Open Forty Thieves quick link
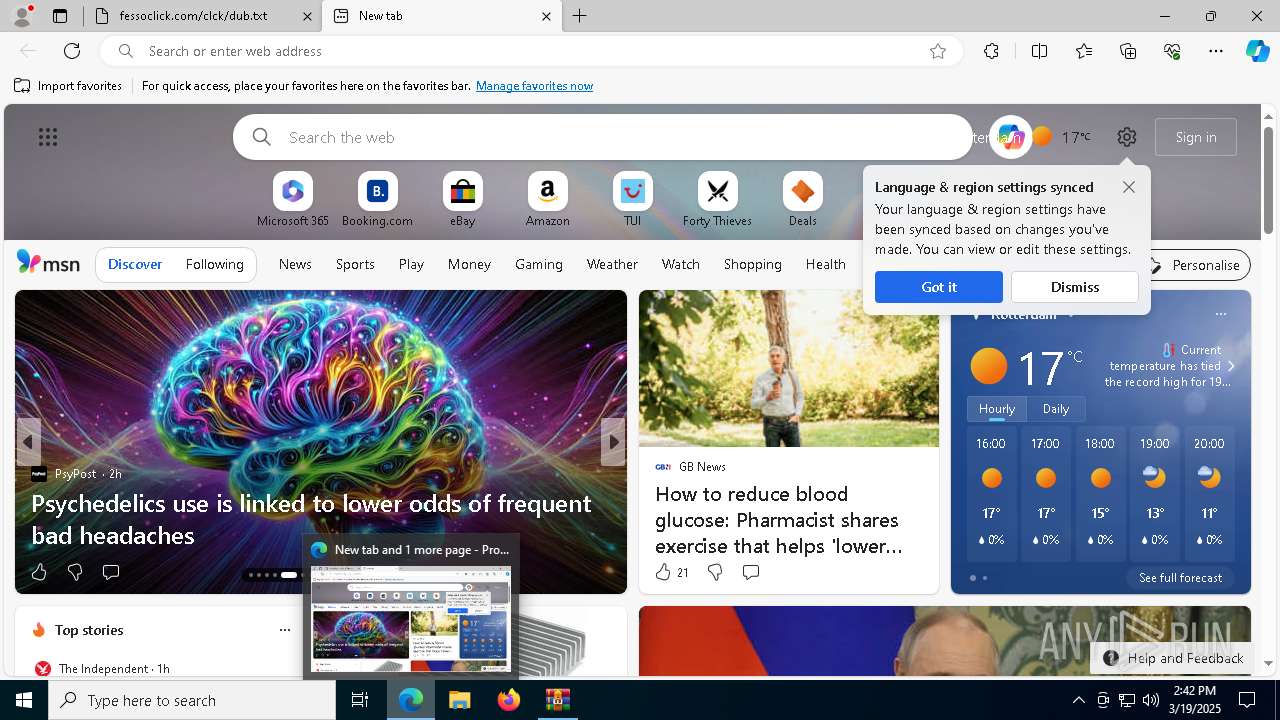The width and height of the screenshot is (1280, 720). (x=717, y=200)
